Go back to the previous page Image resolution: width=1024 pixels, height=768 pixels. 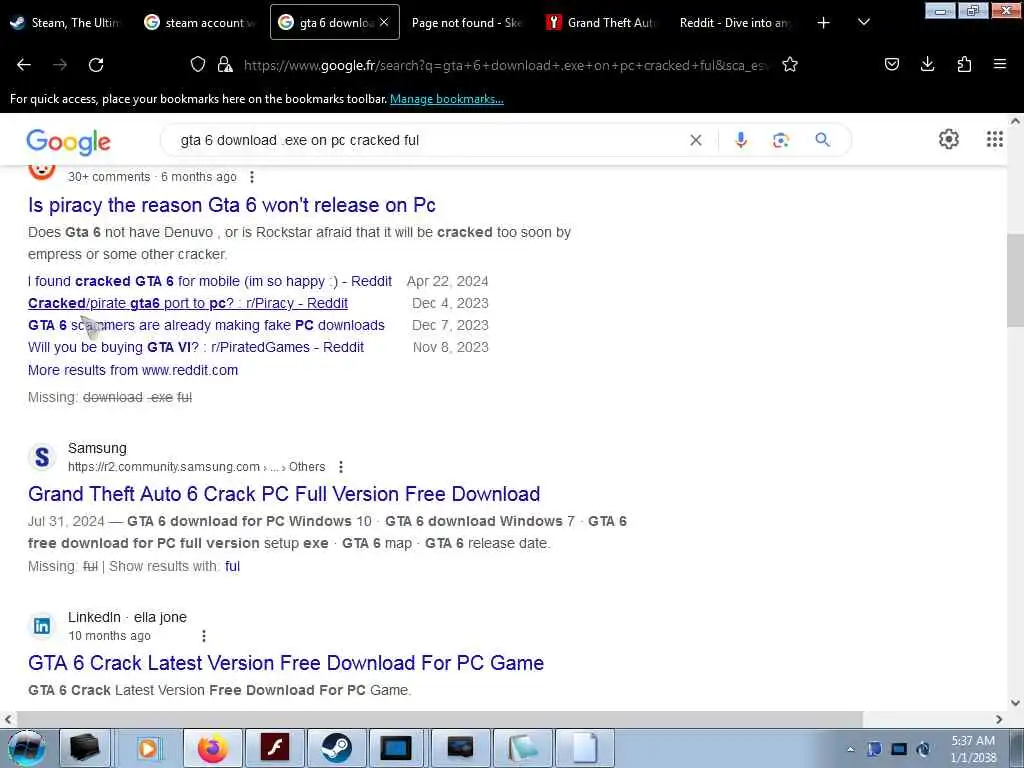coord(24,65)
